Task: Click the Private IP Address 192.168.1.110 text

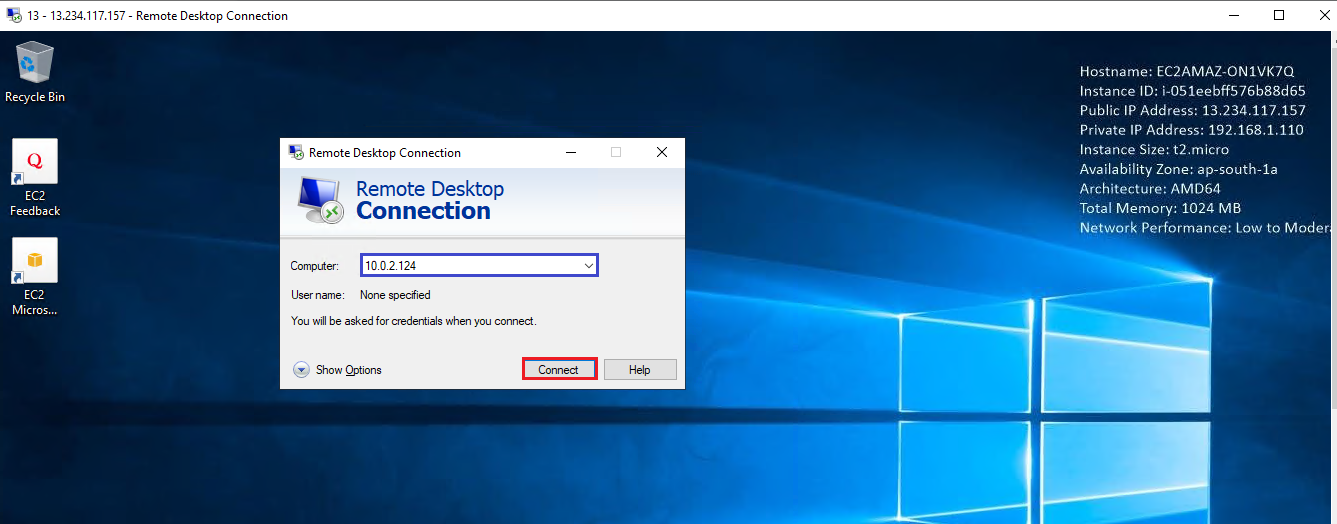Action: [1190, 130]
